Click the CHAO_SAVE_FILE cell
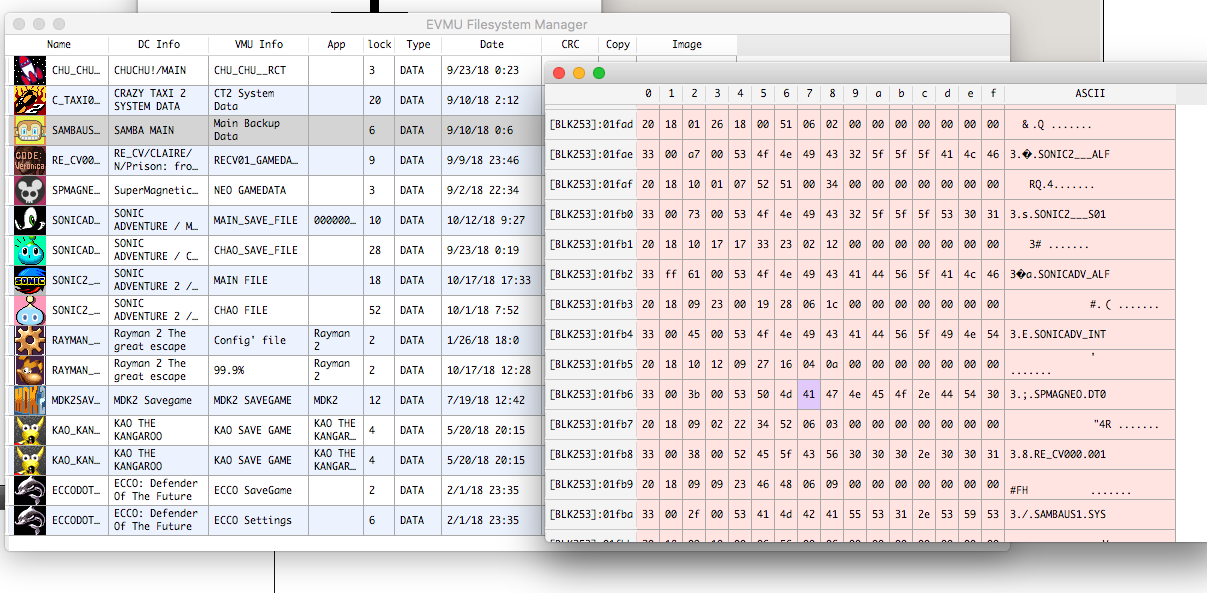 click(259, 250)
